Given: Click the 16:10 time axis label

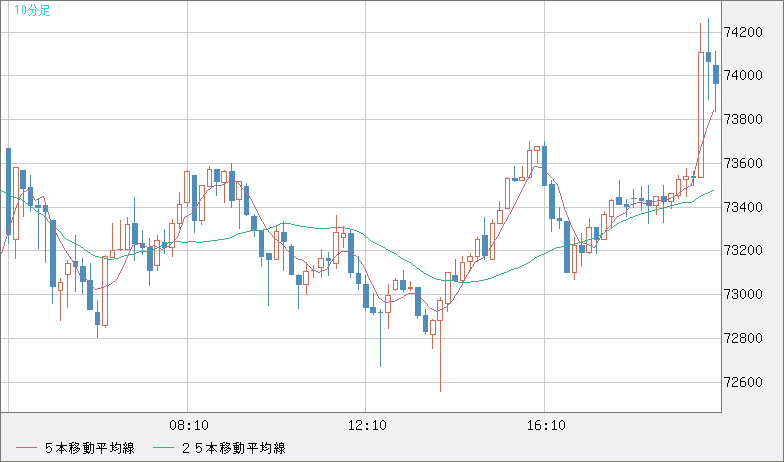Looking at the screenshot, I should click(546, 426).
